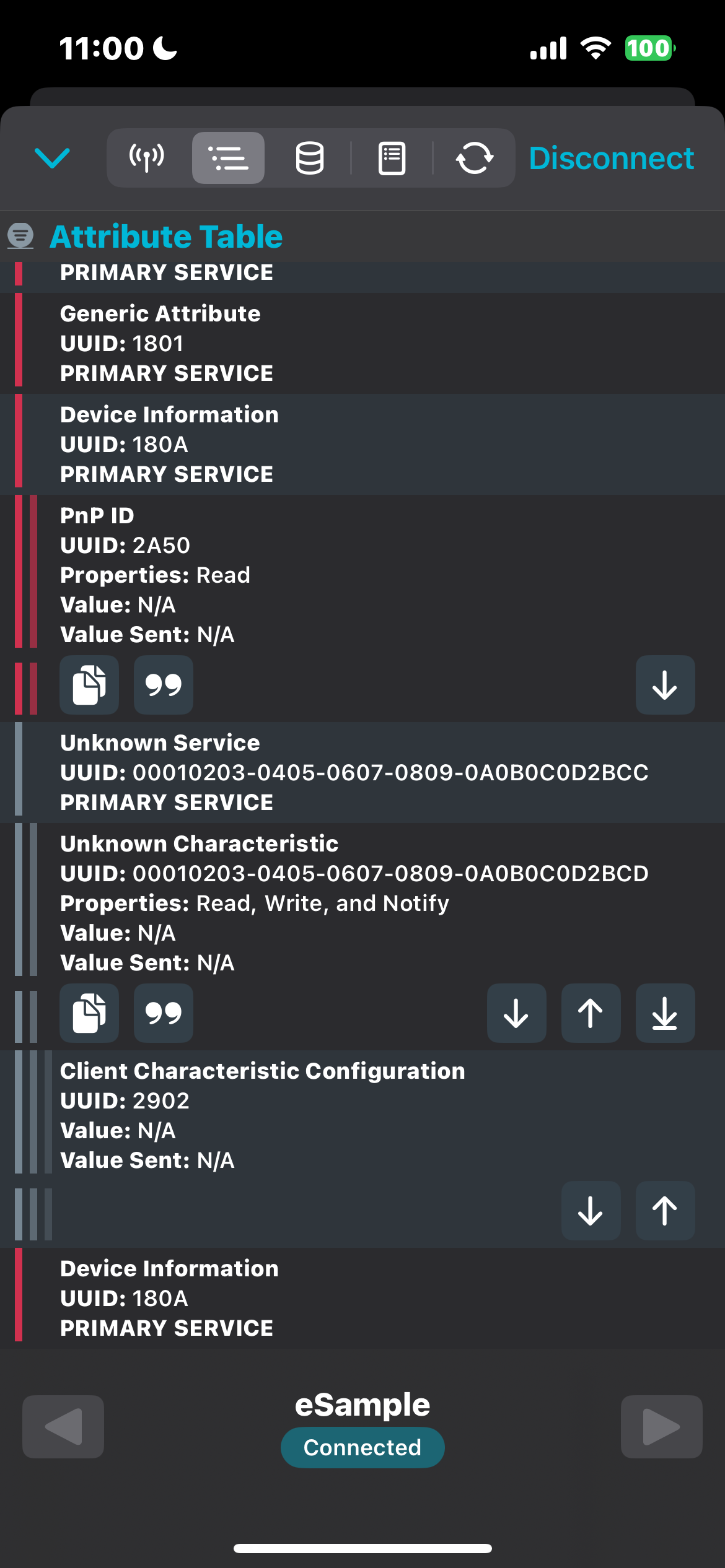Read the PnP ID characteristic value

pyautogui.click(x=666, y=685)
